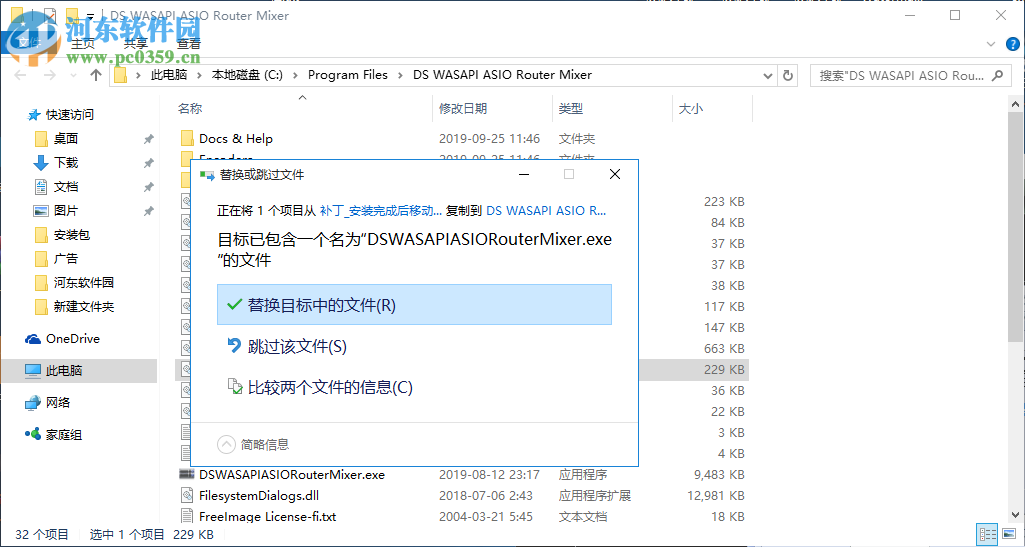This screenshot has height=547, width=1025.
Task: Select Program Files breadcrumb
Action: pyautogui.click(x=348, y=75)
